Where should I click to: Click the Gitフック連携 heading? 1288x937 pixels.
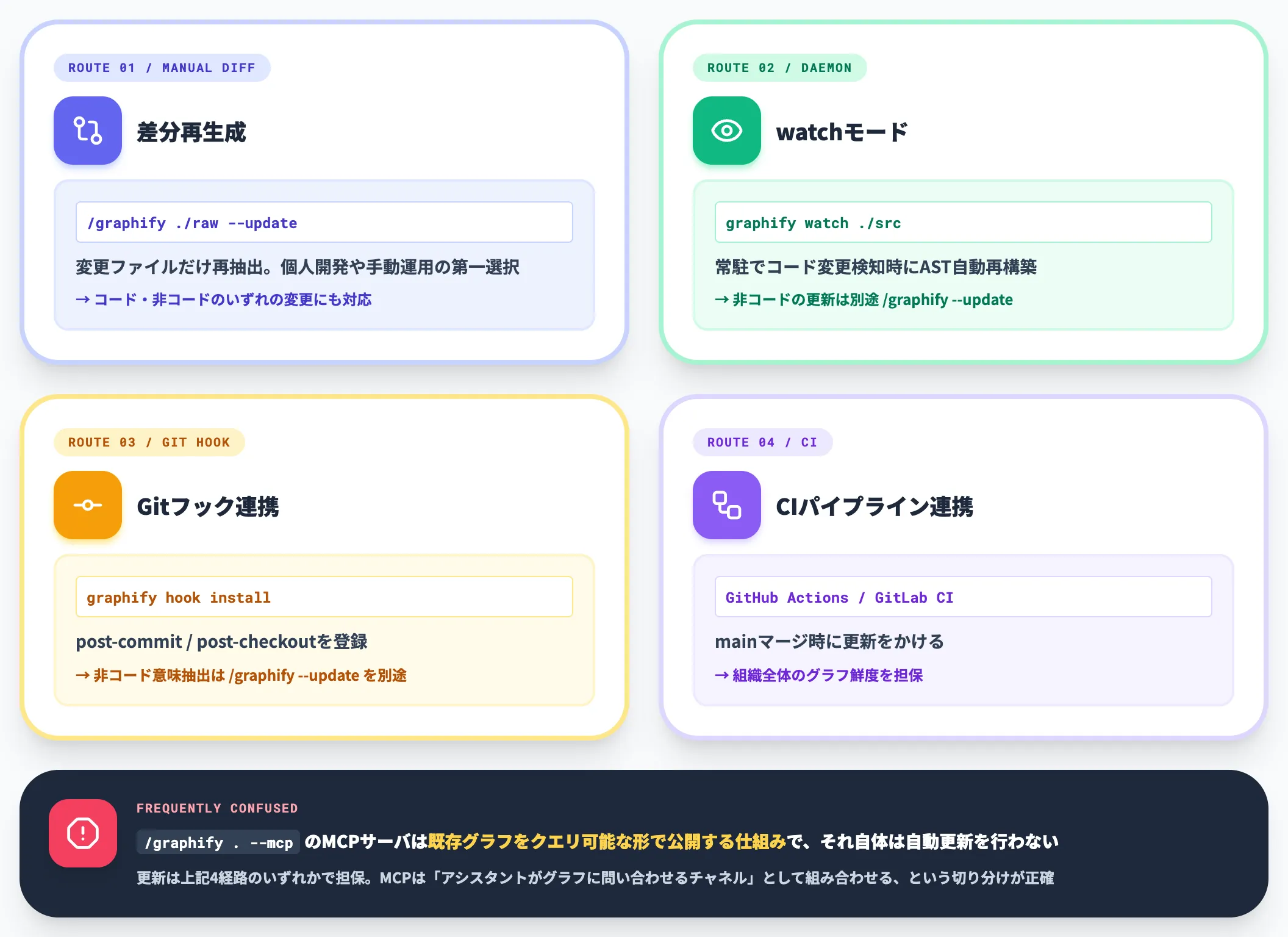tap(208, 506)
